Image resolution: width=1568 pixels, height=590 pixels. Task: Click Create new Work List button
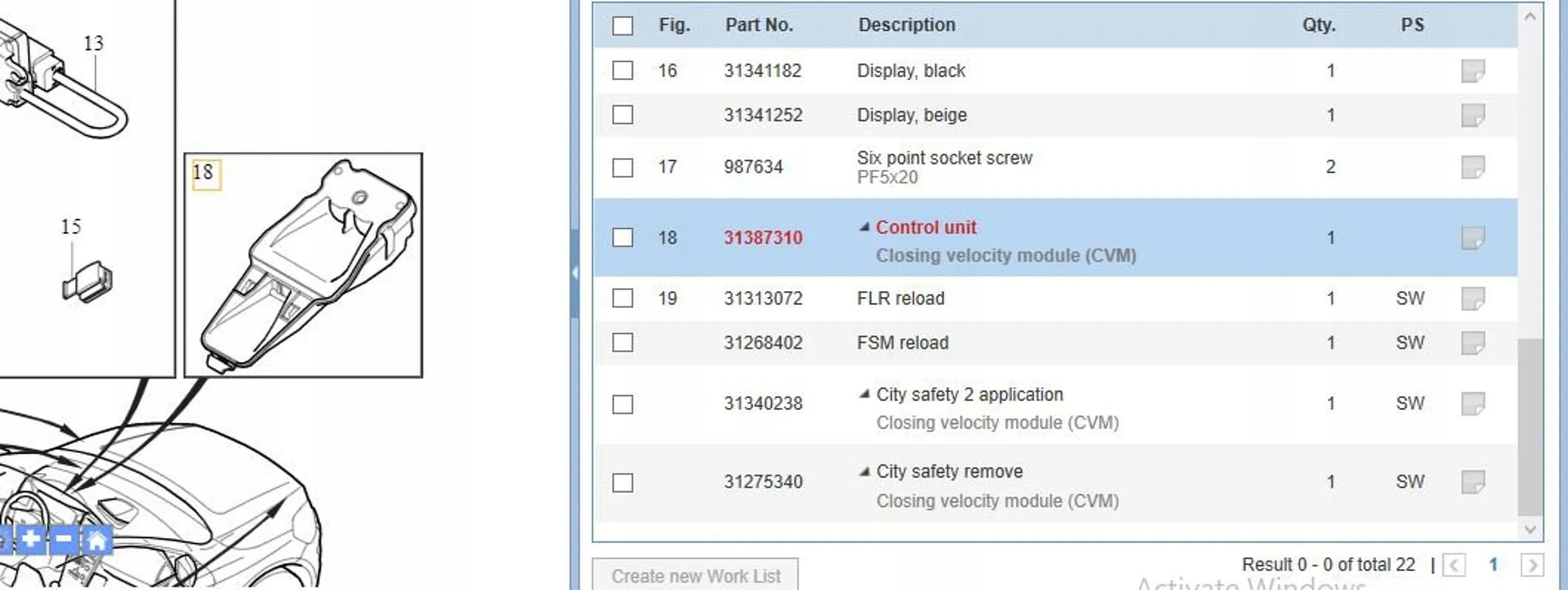696,575
